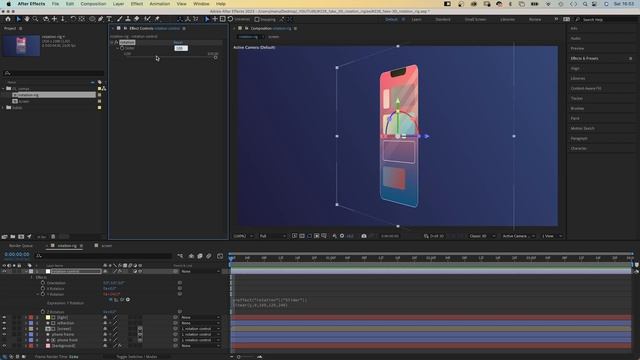
Task: Select the Small Screen workspace
Action: pyautogui.click(x=476, y=19)
